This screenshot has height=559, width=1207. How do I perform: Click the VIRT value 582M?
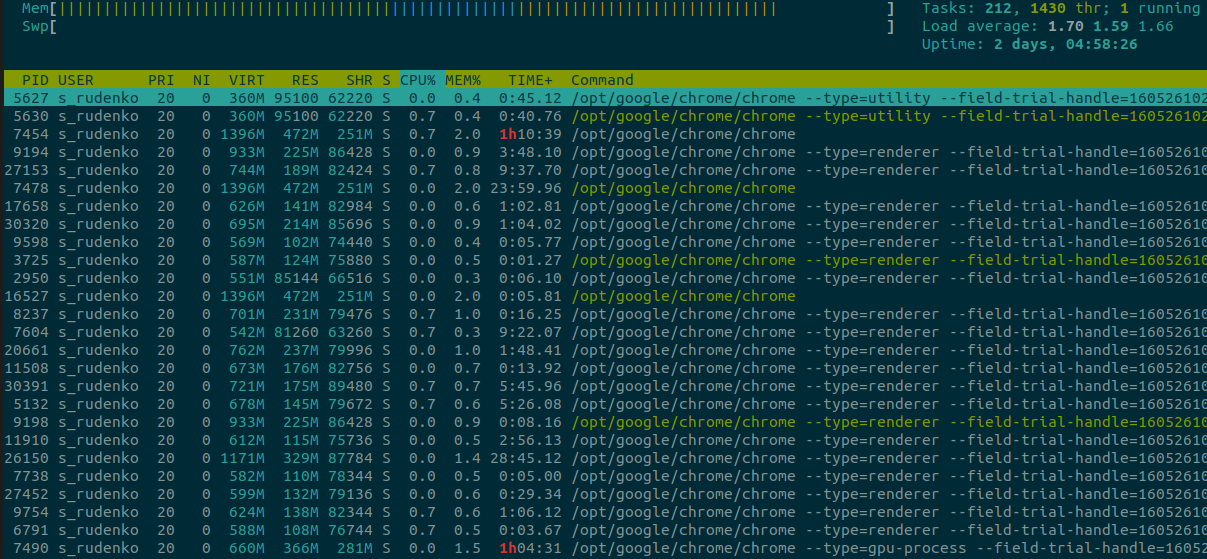(x=247, y=476)
